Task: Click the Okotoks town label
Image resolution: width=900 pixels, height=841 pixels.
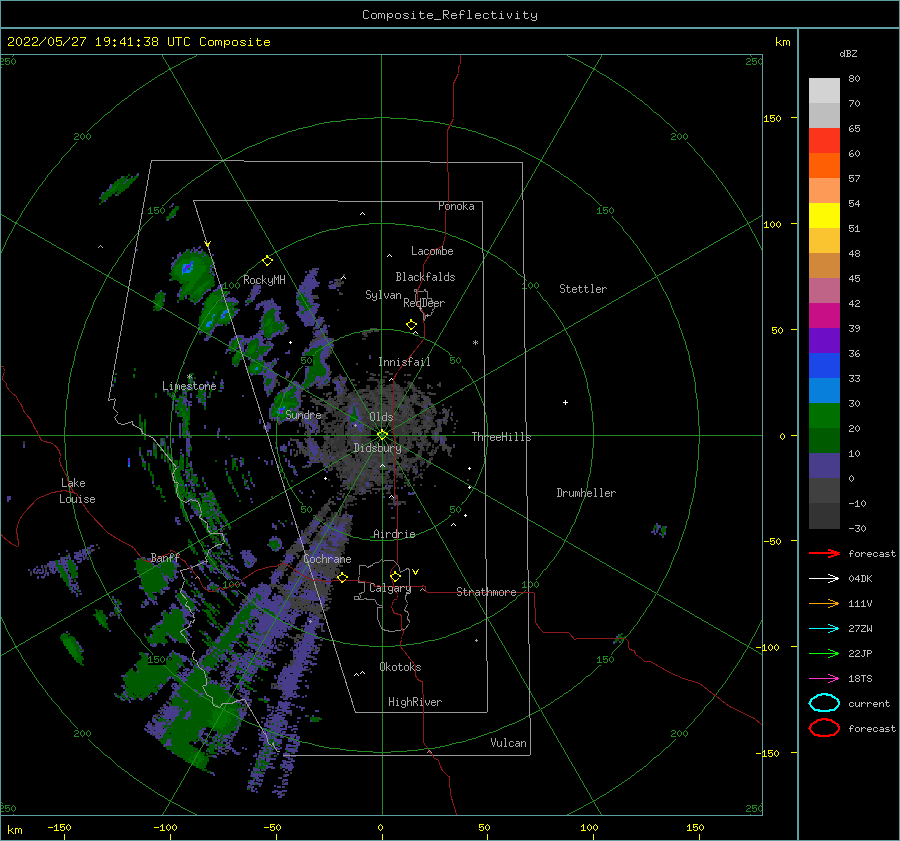Action: [x=400, y=667]
